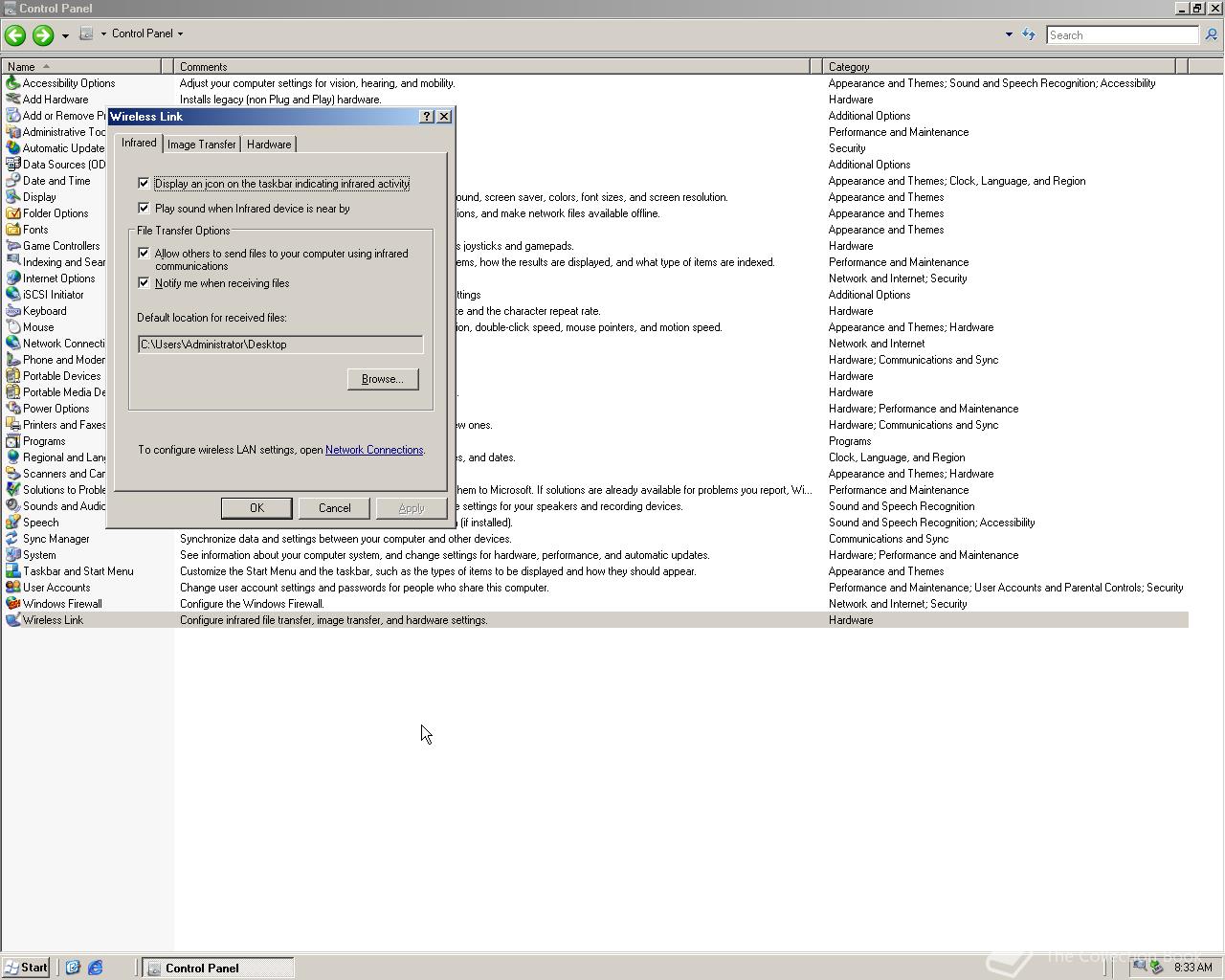Open the Start menu

(x=26, y=968)
